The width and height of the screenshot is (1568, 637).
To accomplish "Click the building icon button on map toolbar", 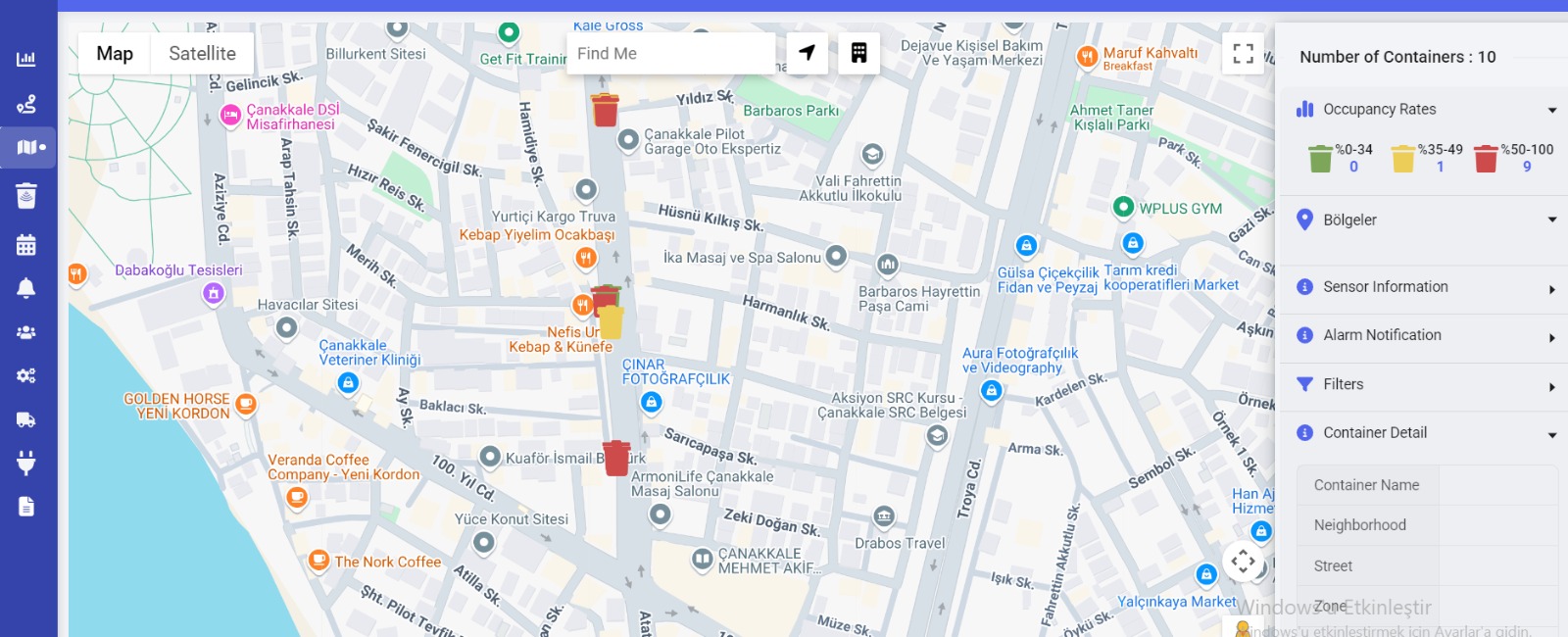I will (x=858, y=53).
